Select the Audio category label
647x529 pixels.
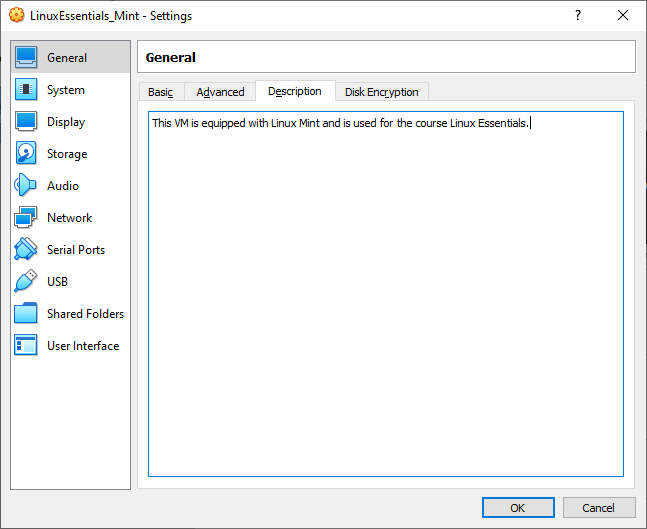[63, 186]
